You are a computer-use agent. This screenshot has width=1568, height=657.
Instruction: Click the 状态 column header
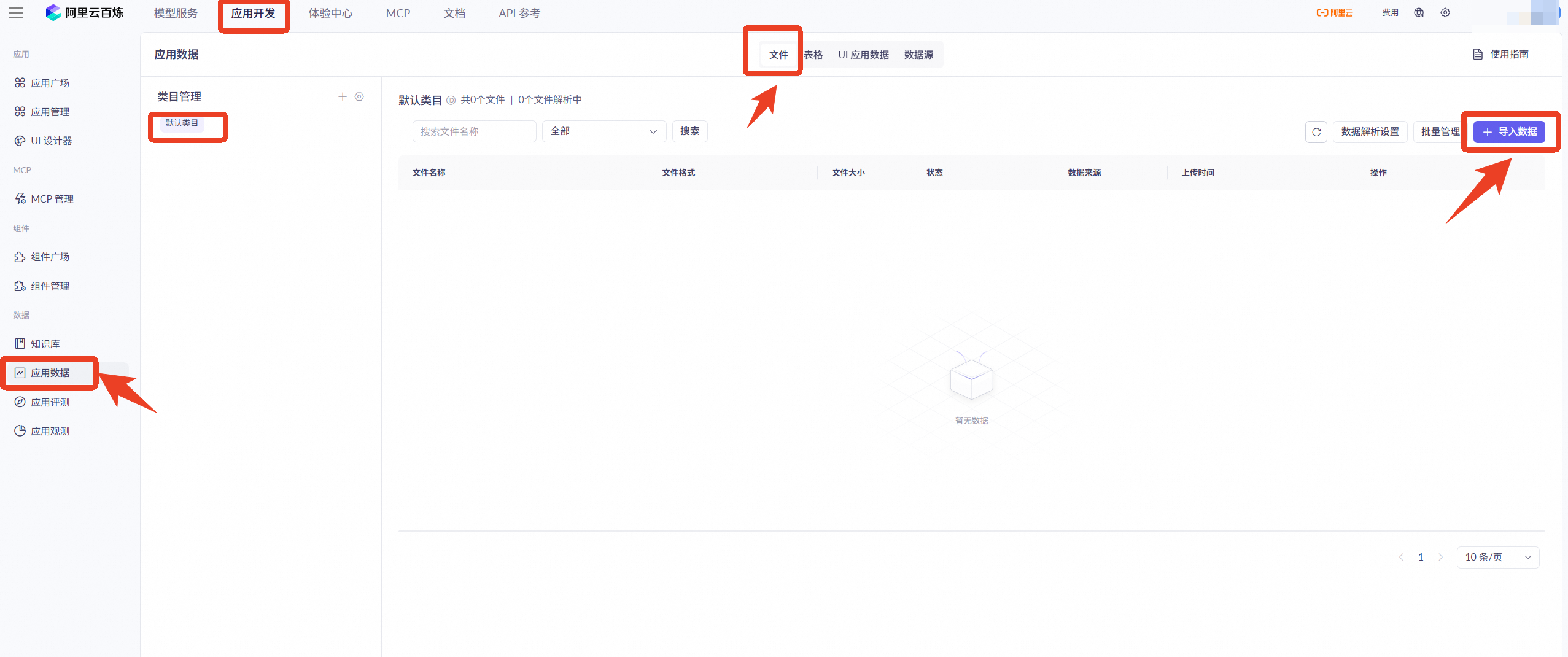pyautogui.click(x=935, y=173)
